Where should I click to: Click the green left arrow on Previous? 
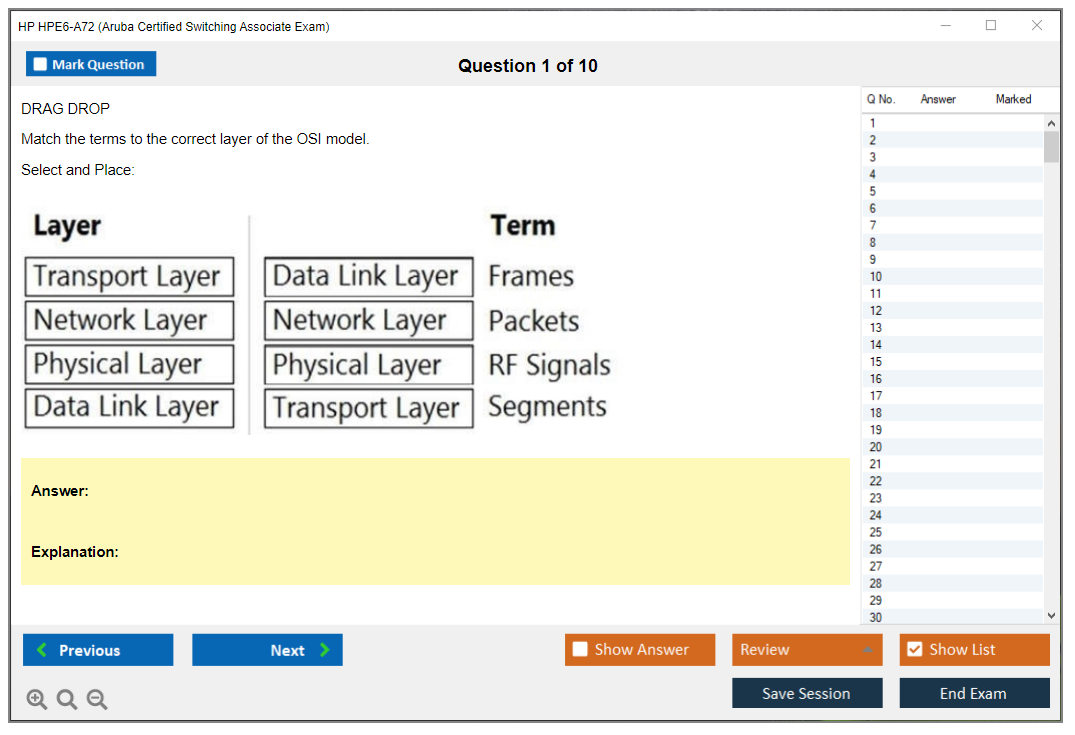click(42, 650)
